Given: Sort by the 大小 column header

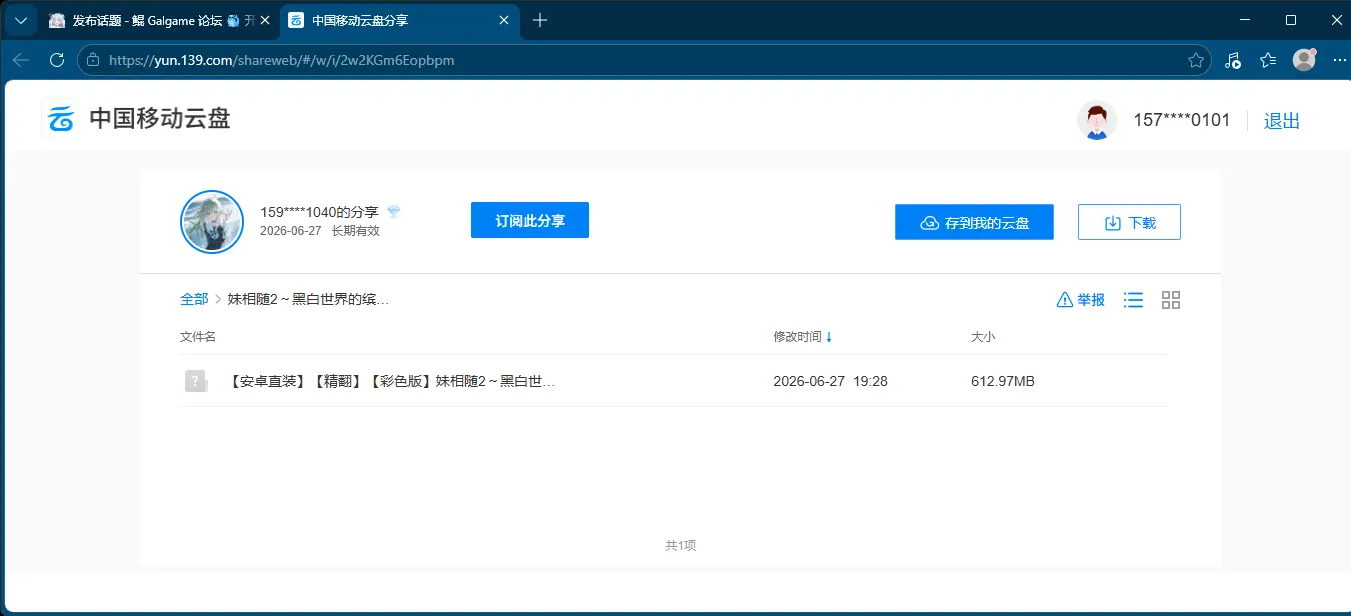Looking at the screenshot, I should point(983,337).
